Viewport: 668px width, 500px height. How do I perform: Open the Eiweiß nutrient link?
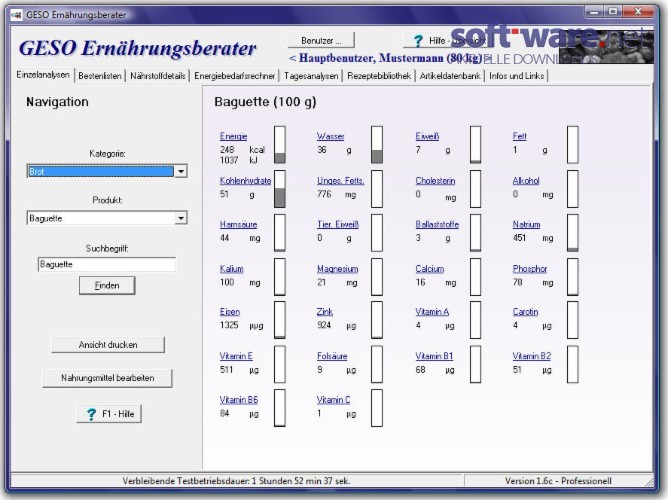coord(427,136)
